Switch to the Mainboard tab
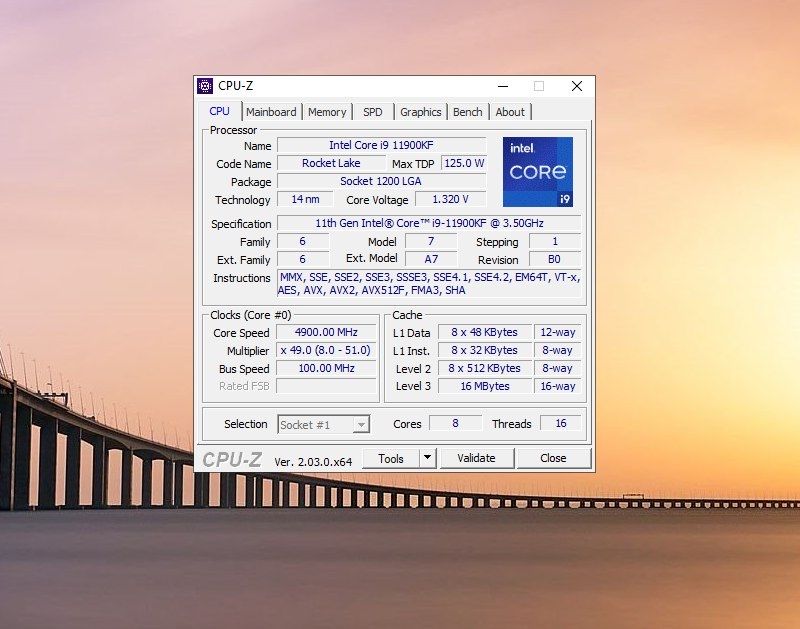This screenshot has height=629, width=800. pos(271,112)
